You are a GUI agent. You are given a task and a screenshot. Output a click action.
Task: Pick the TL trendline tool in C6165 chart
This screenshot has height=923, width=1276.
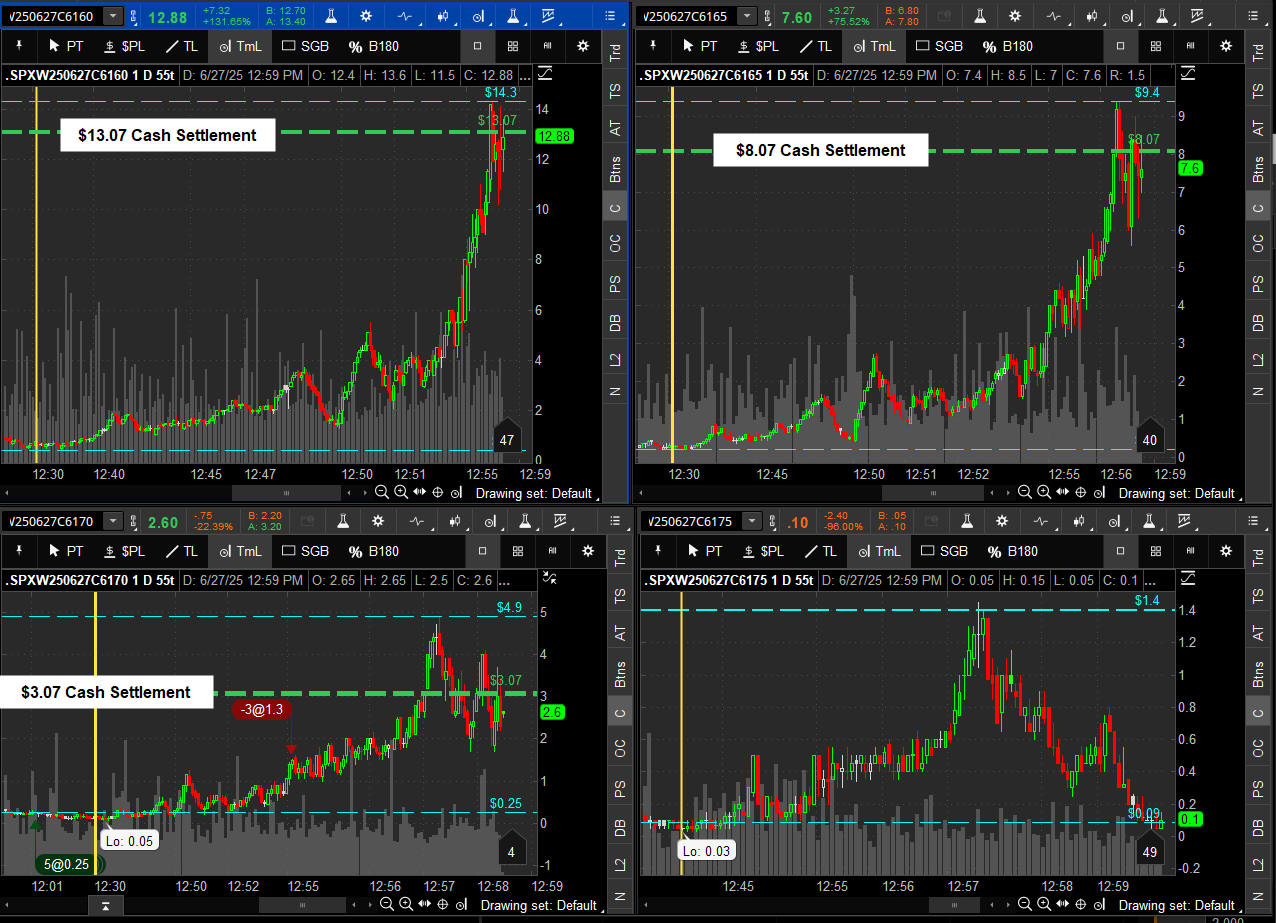[815, 46]
